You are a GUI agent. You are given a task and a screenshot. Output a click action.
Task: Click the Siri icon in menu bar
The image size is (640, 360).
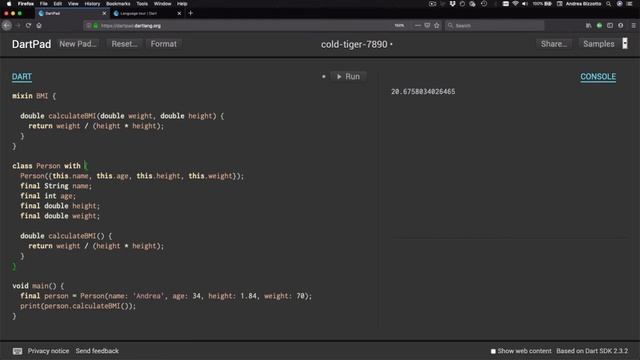(x=620, y=4)
